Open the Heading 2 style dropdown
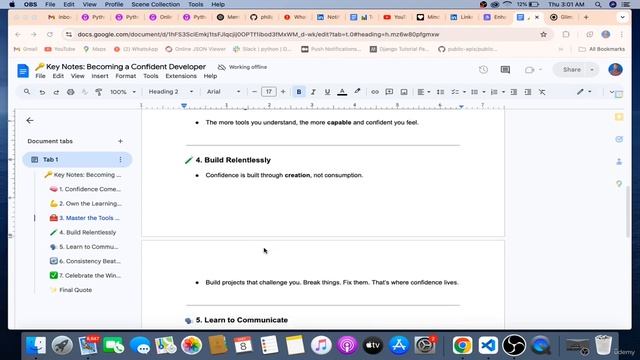The height and width of the screenshot is (360, 640). 171,92
